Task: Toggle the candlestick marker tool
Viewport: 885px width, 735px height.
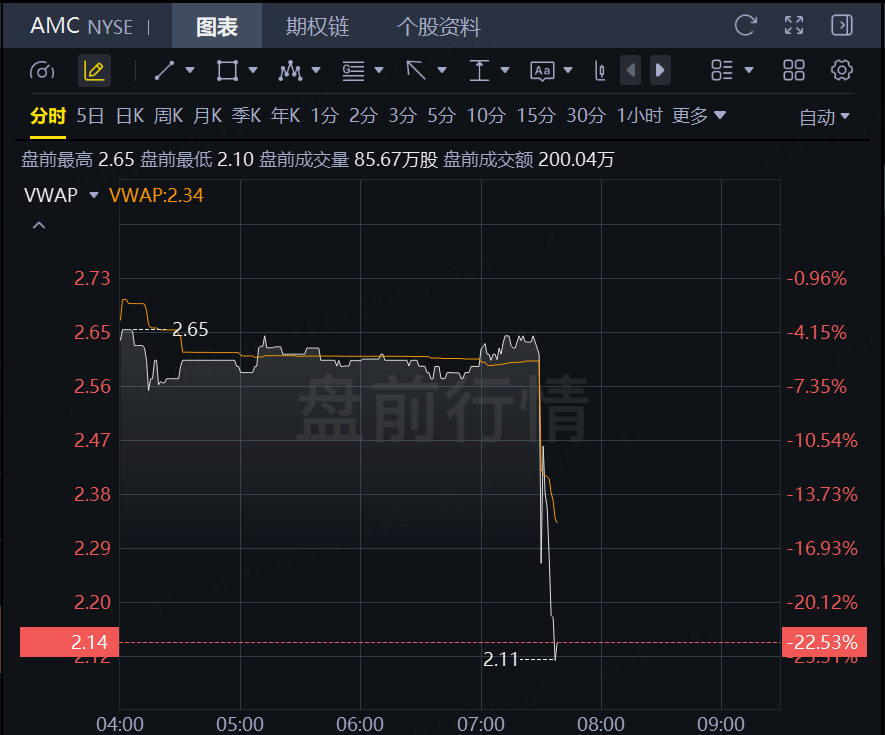Action: click(600, 71)
